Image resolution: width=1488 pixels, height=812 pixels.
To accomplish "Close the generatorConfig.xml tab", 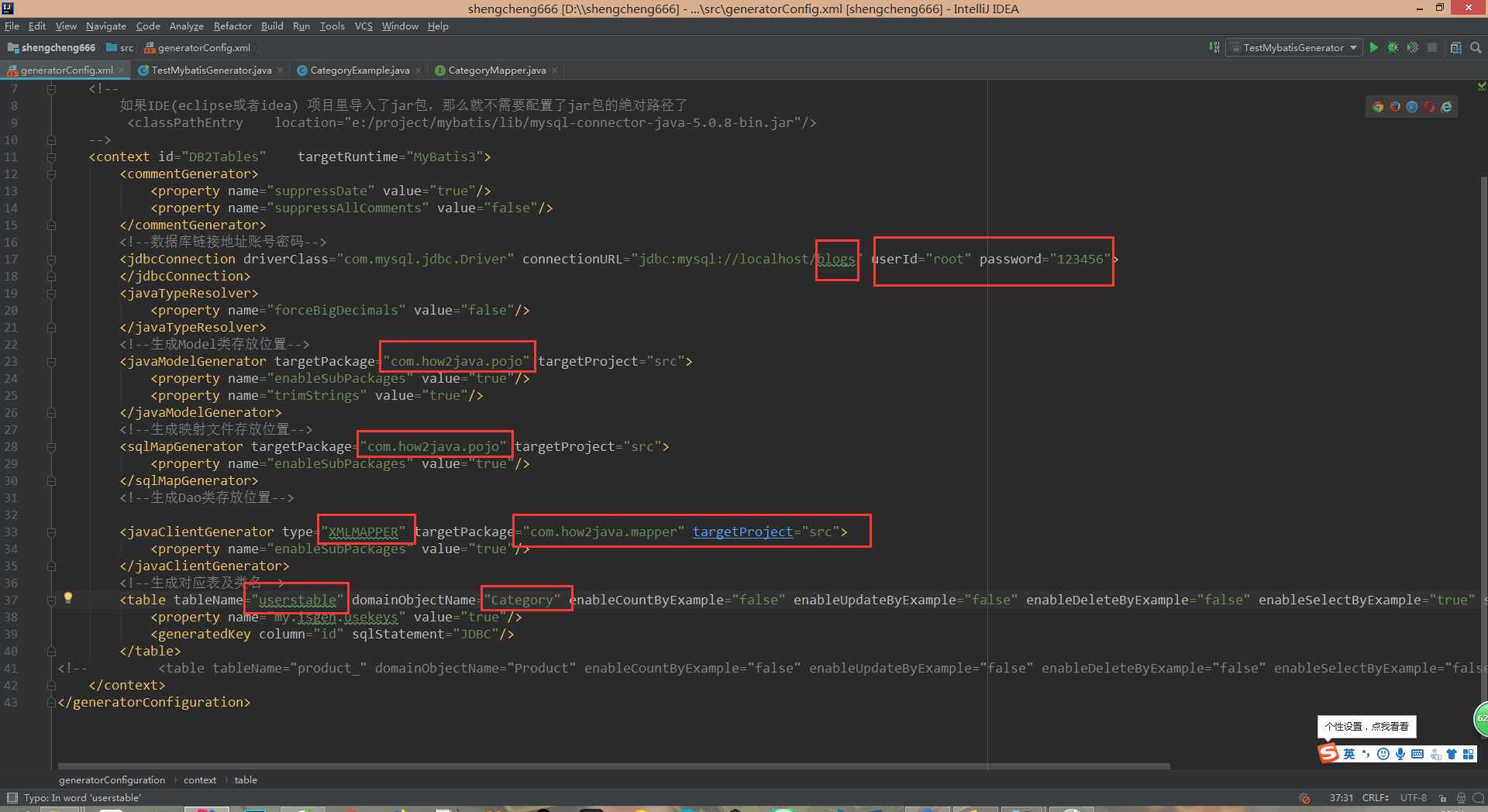I will pyautogui.click(x=121, y=70).
